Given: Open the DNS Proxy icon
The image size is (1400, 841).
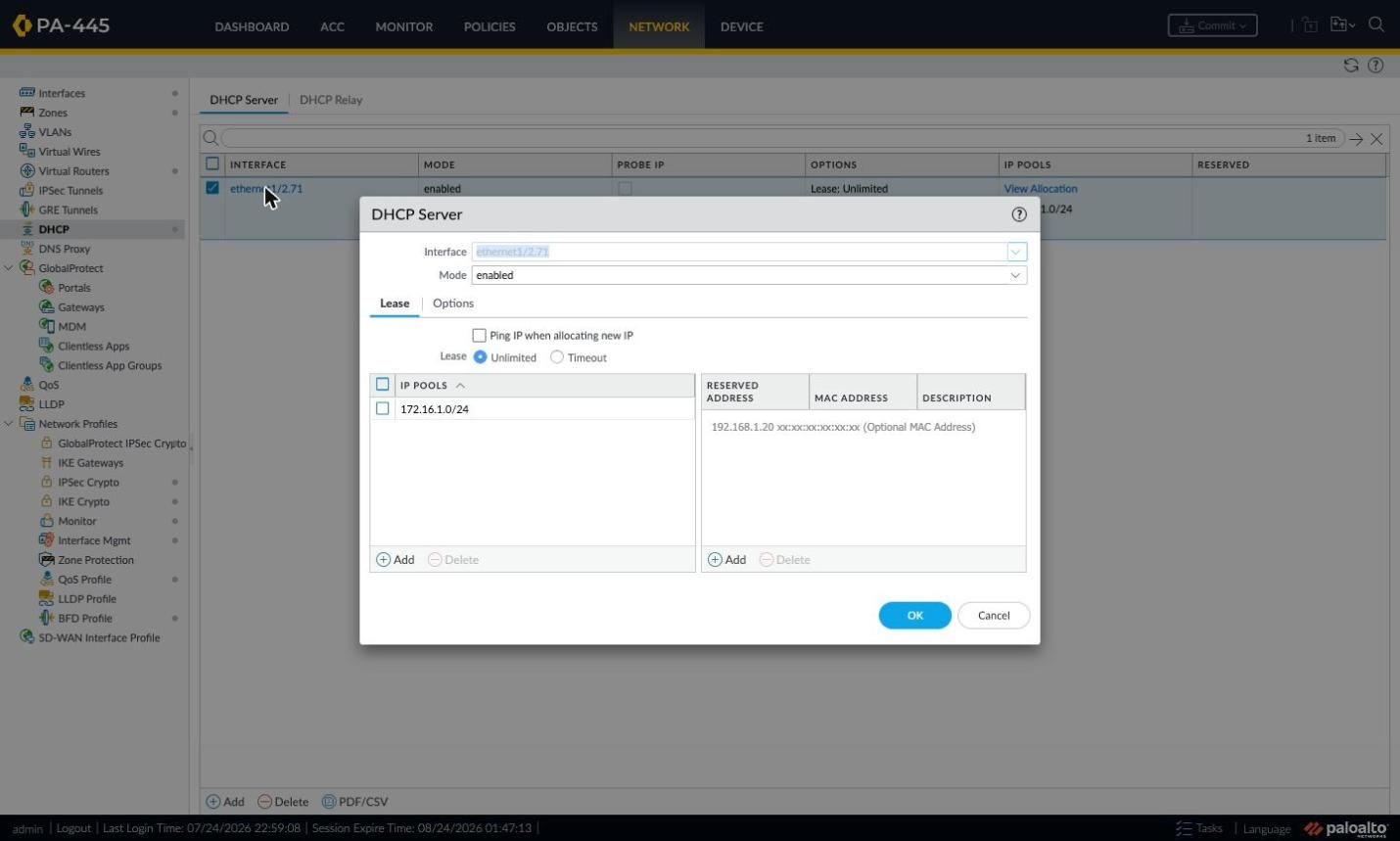Looking at the screenshot, I should (27, 249).
